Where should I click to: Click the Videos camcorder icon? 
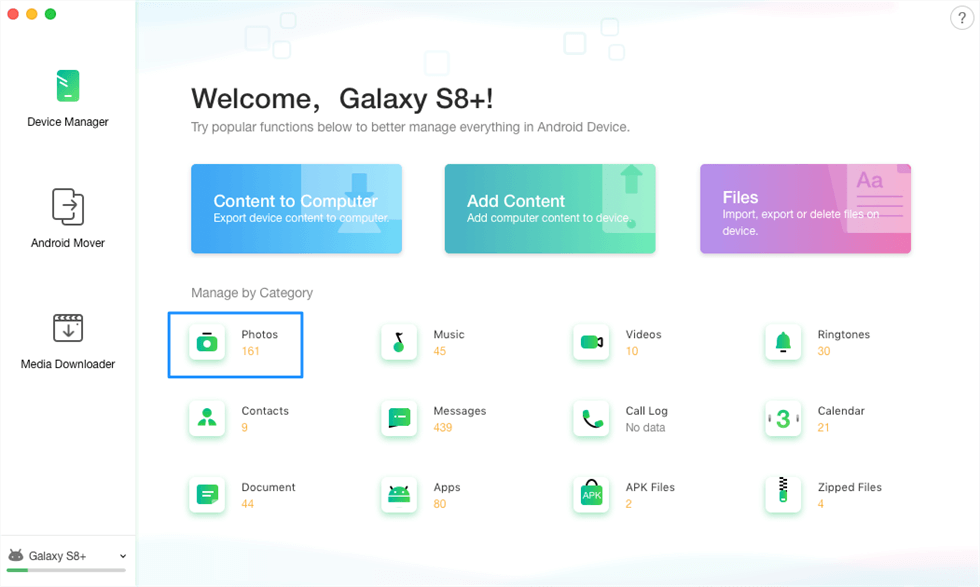click(591, 342)
